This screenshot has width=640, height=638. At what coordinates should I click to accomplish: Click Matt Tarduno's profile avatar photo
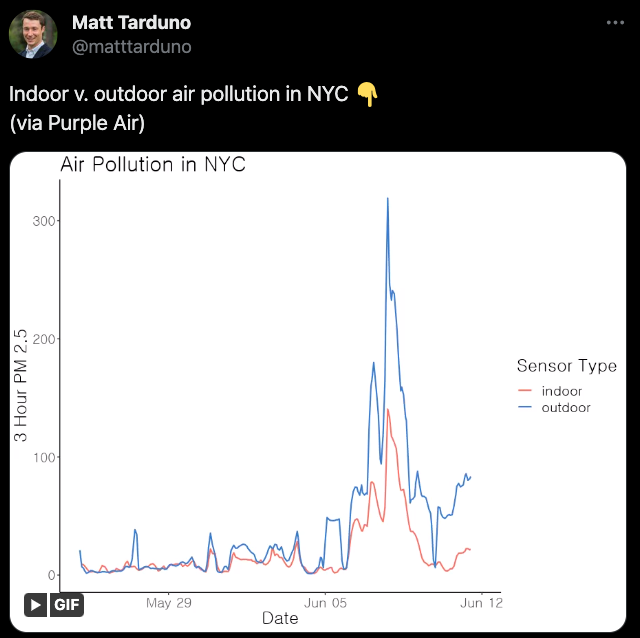click(33, 34)
